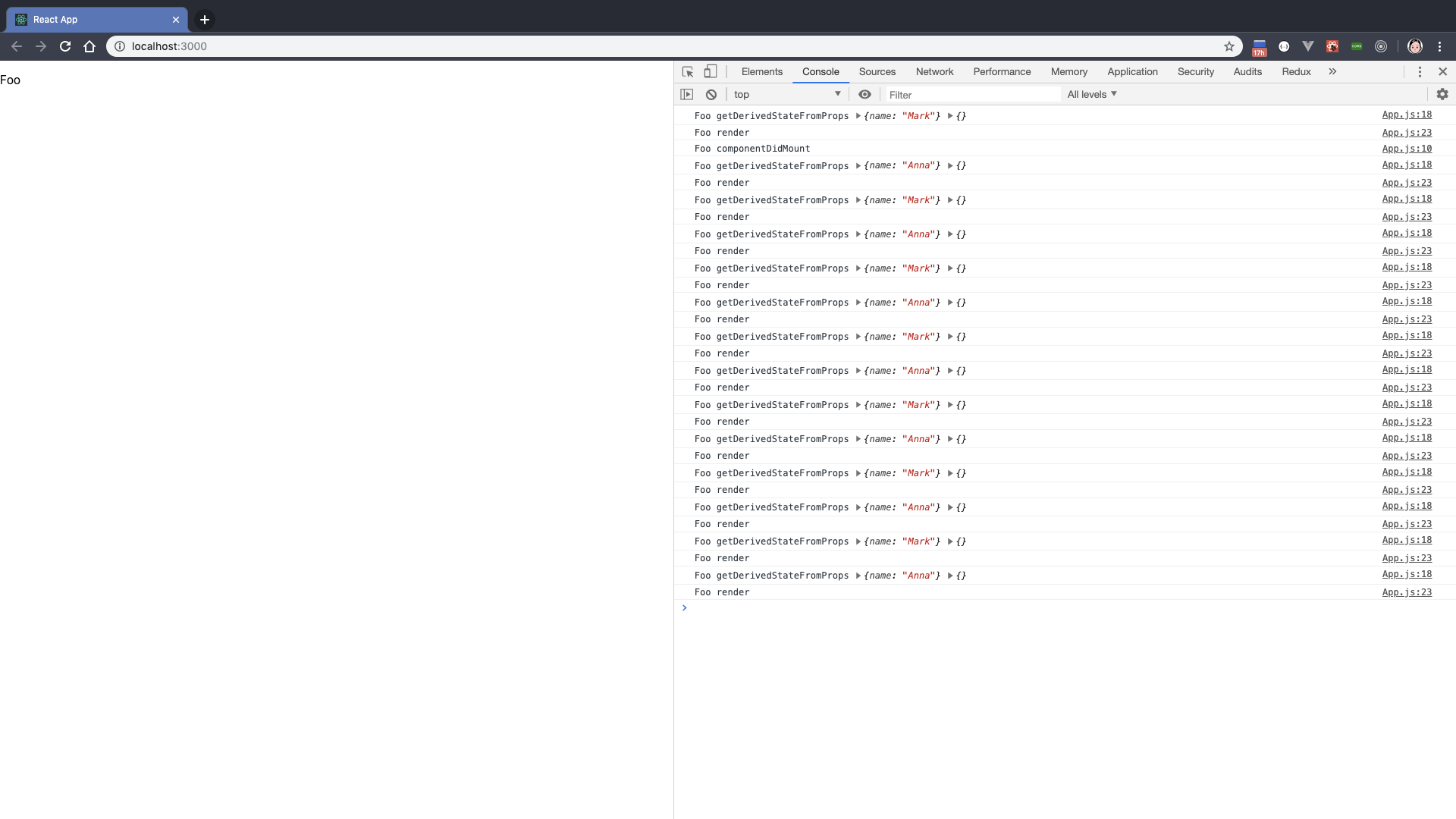
Task: Reload the page using refresh icon
Action: click(65, 46)
